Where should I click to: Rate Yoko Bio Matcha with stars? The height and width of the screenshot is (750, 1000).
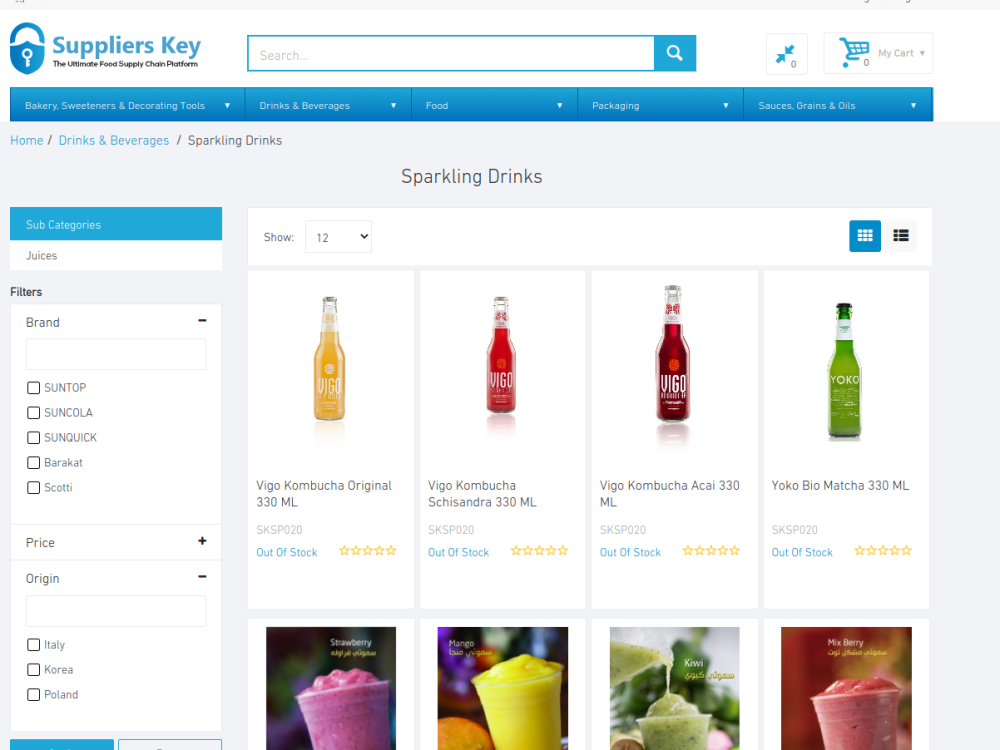pyautogui.click(x=883, y=550)
